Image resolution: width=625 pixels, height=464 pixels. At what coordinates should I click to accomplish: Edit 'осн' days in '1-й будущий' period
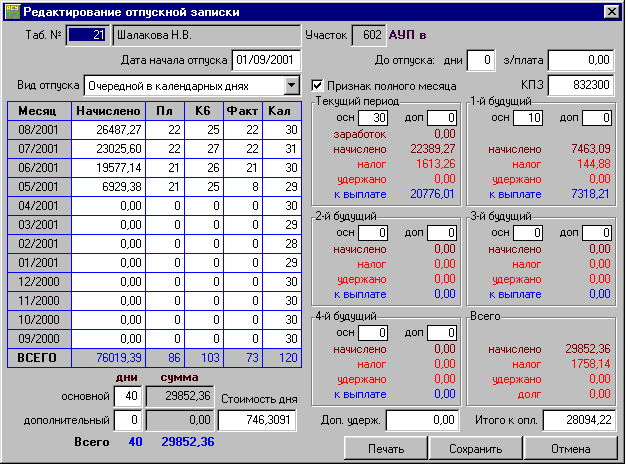click(528, 118)
